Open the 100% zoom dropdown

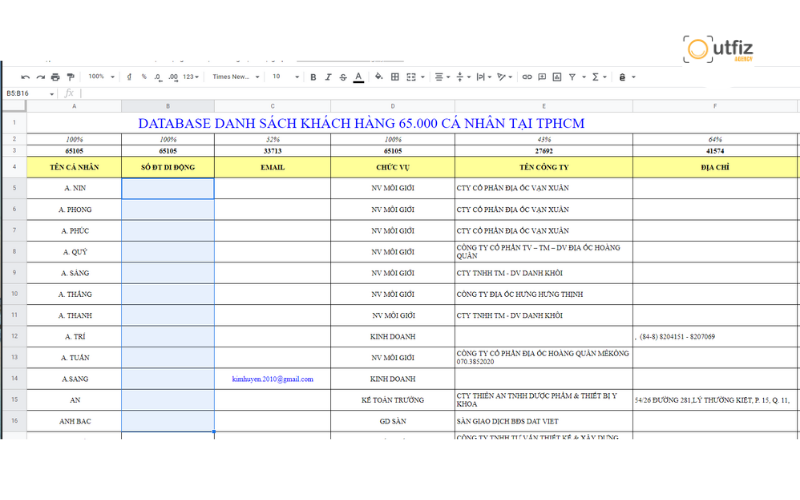tap(100, 77)
